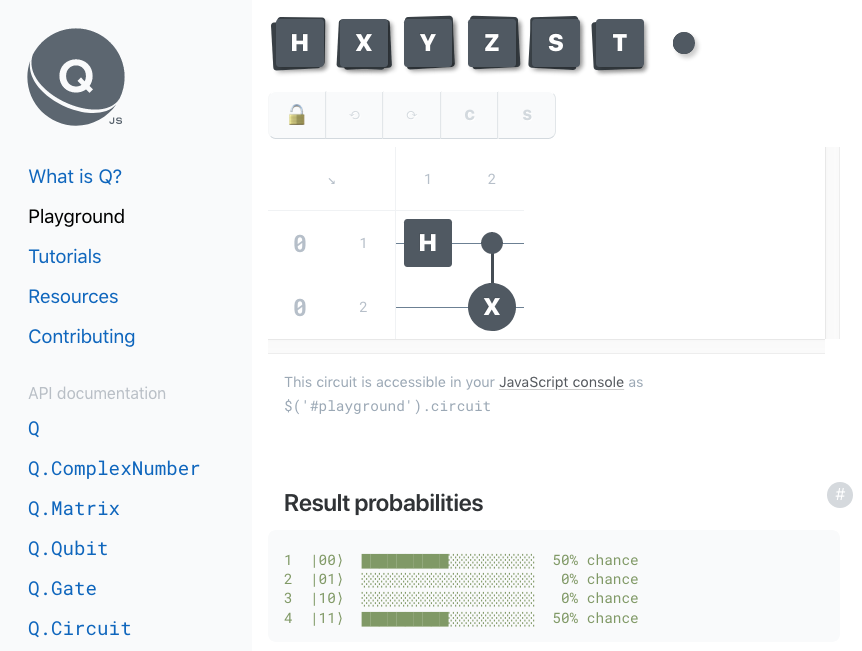Select the Pauli X gate tile
The width and height of the screenshot is (862, 651).
pos(363,43)
